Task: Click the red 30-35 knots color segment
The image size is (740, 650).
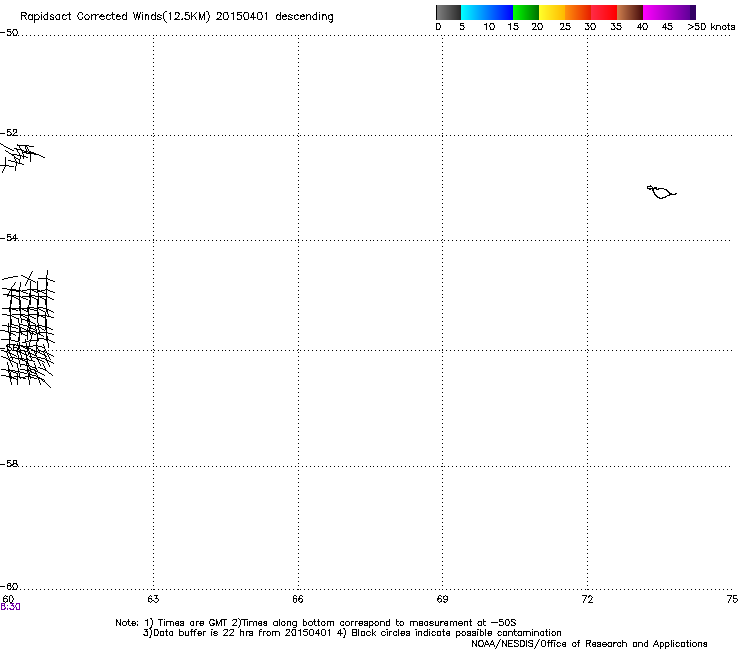Action: pos(604,12)
